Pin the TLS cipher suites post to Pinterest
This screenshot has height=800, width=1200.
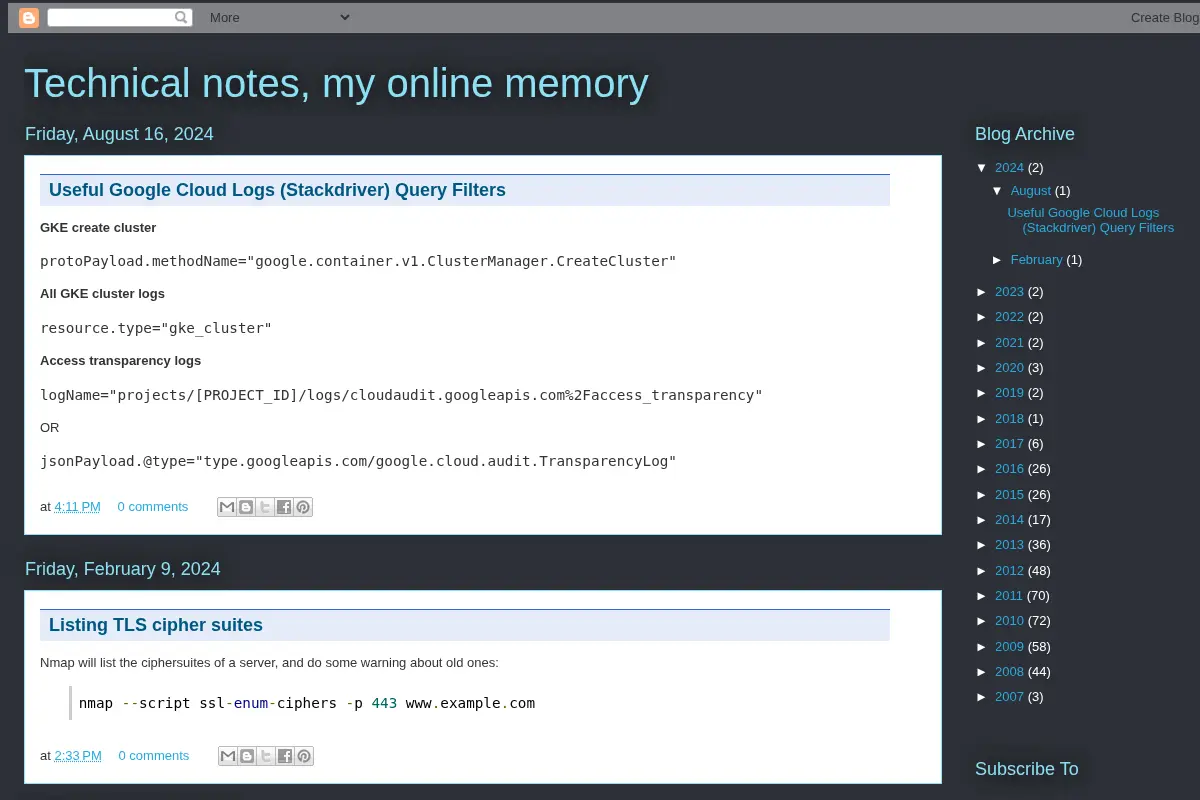click(x=304, y=756)
